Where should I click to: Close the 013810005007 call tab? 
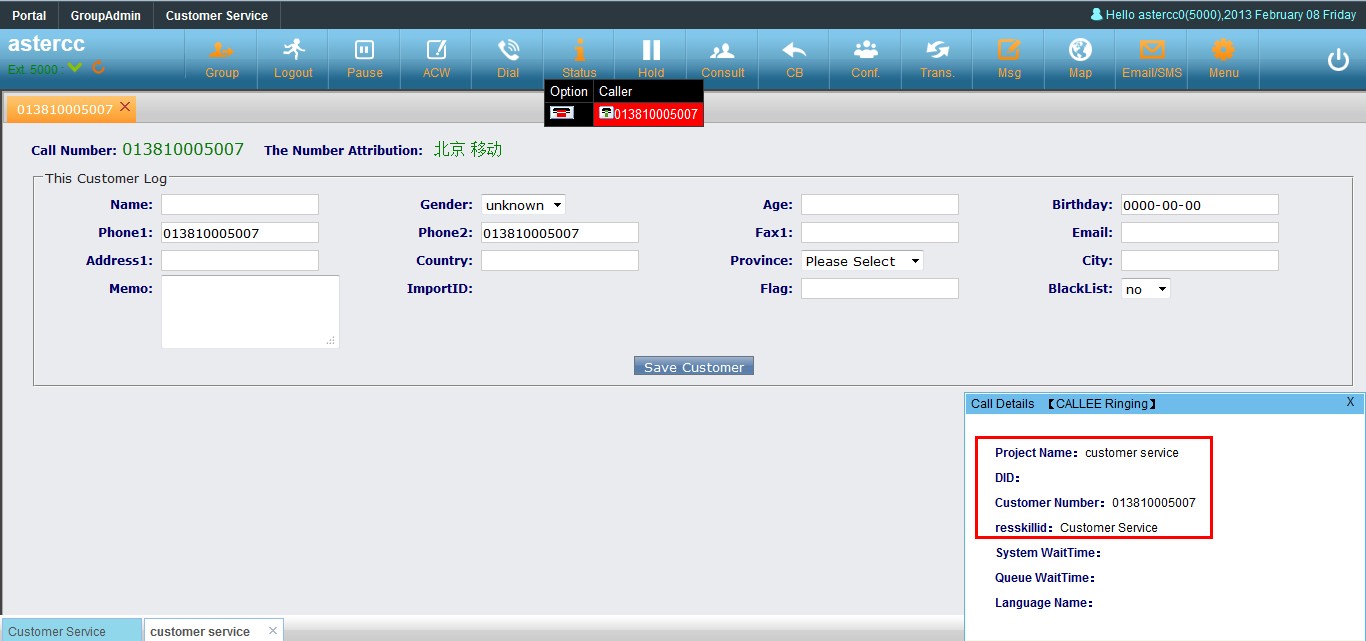pyautogui.click(x=125, y=106)
